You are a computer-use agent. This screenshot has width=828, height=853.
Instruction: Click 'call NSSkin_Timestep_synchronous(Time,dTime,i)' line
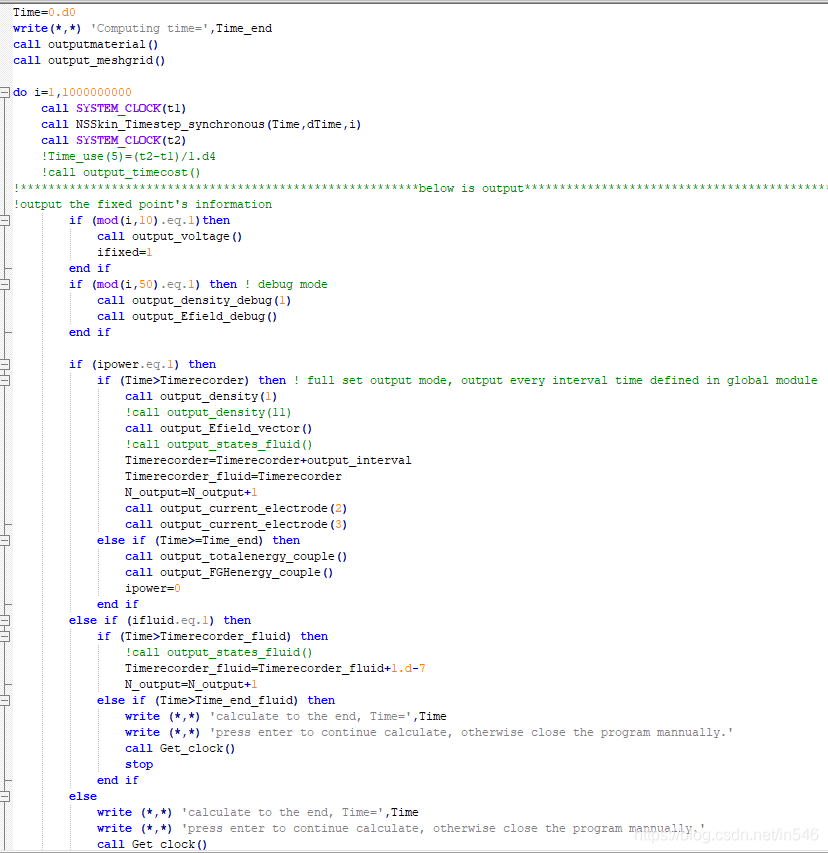pos(201,125)
